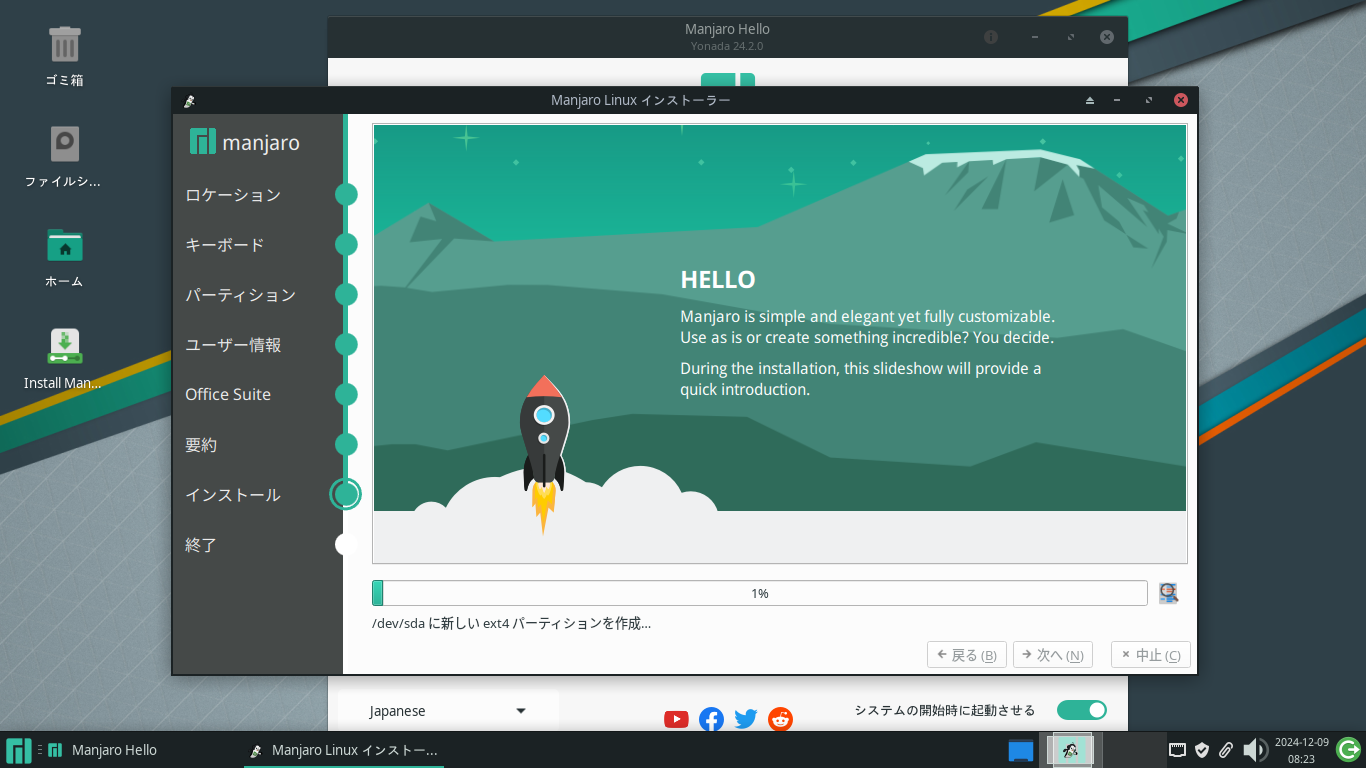
Task: Click the 1% installation progress bar
Action: [x=760, y=593]
